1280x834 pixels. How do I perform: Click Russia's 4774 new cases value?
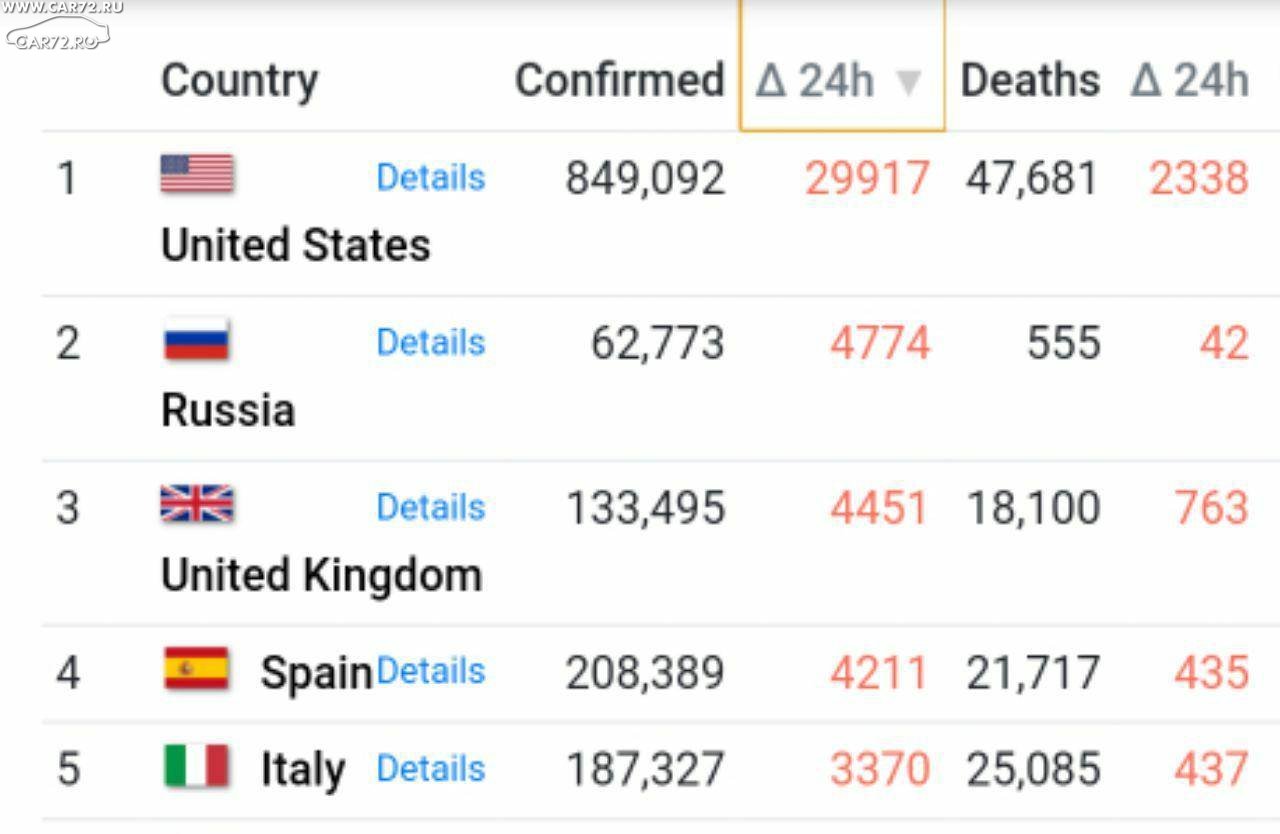[x=880, y=343]
